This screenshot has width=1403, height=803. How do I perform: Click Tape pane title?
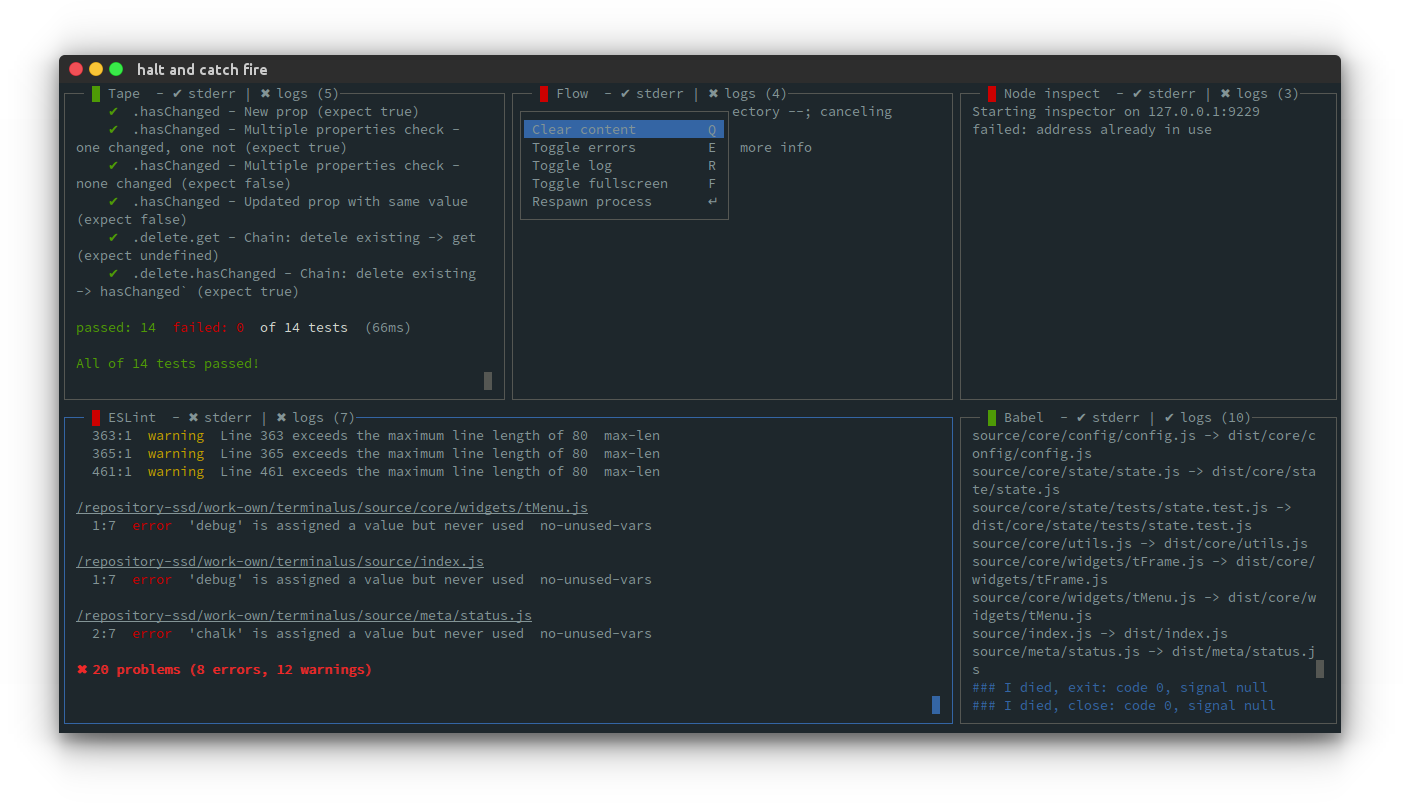[124, 93]
